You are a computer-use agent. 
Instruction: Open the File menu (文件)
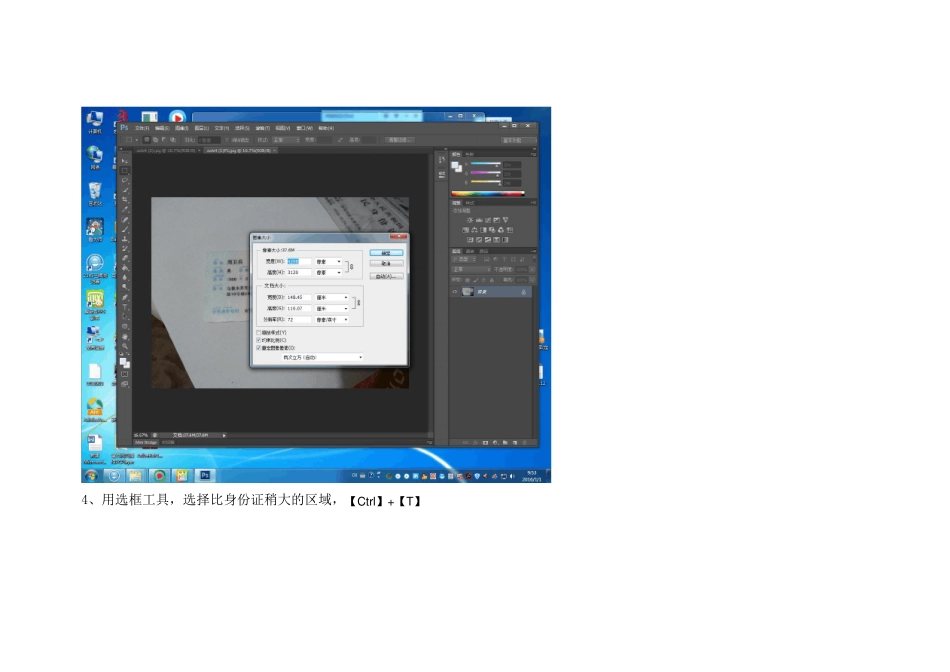click(142, 128)
